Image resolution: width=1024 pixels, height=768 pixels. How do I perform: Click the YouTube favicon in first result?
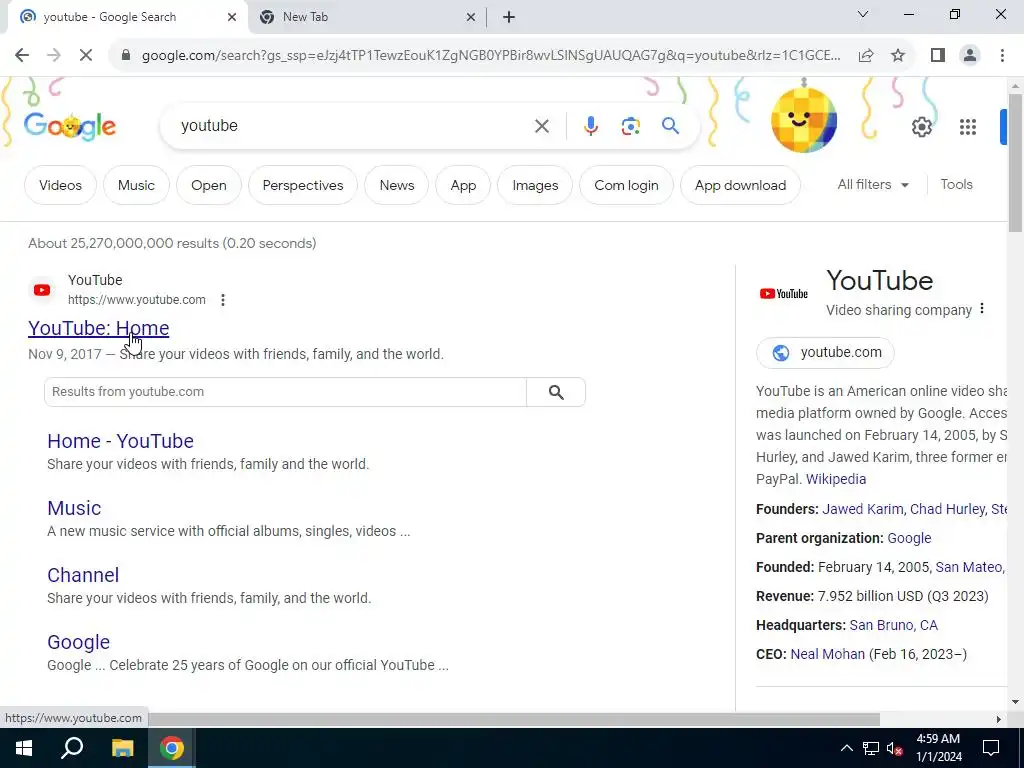[42, 290]
